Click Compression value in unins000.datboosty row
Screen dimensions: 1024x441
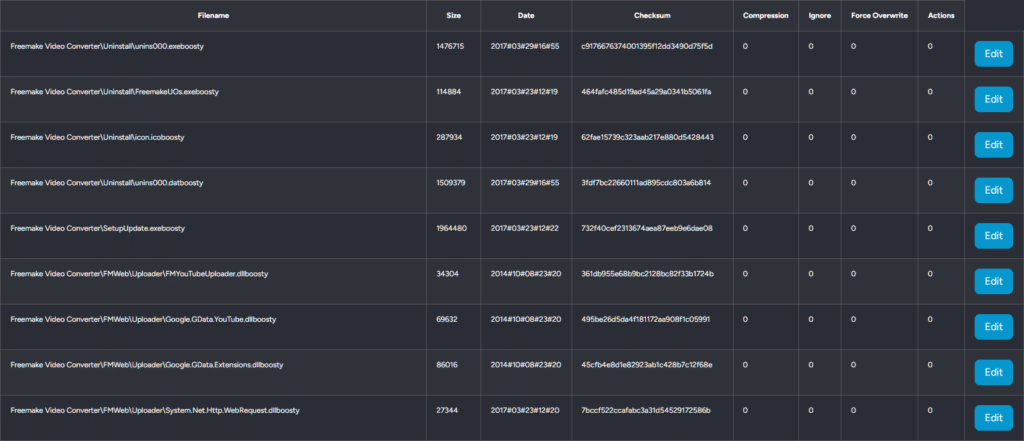point(745,183)
